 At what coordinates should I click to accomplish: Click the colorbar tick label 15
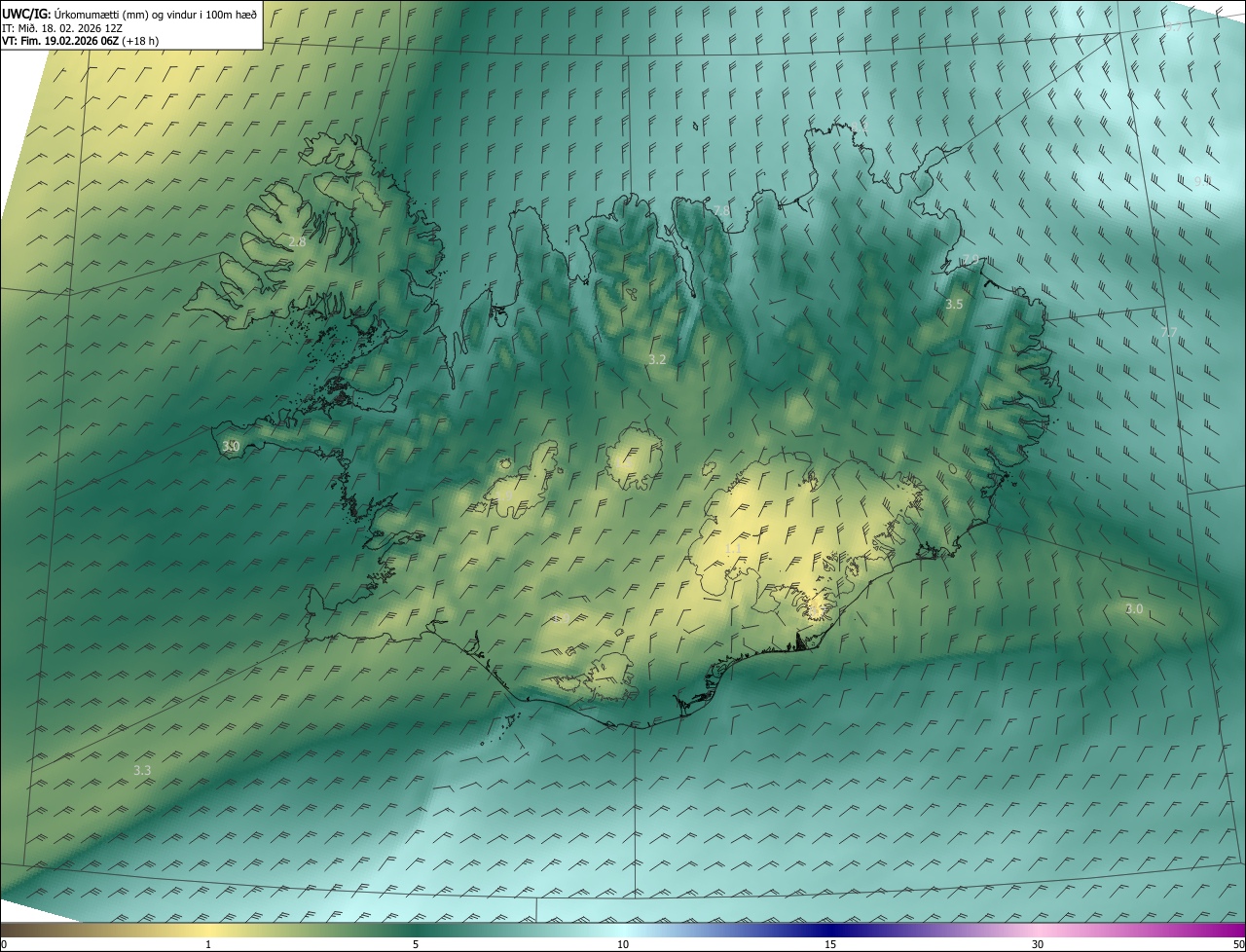830,945
